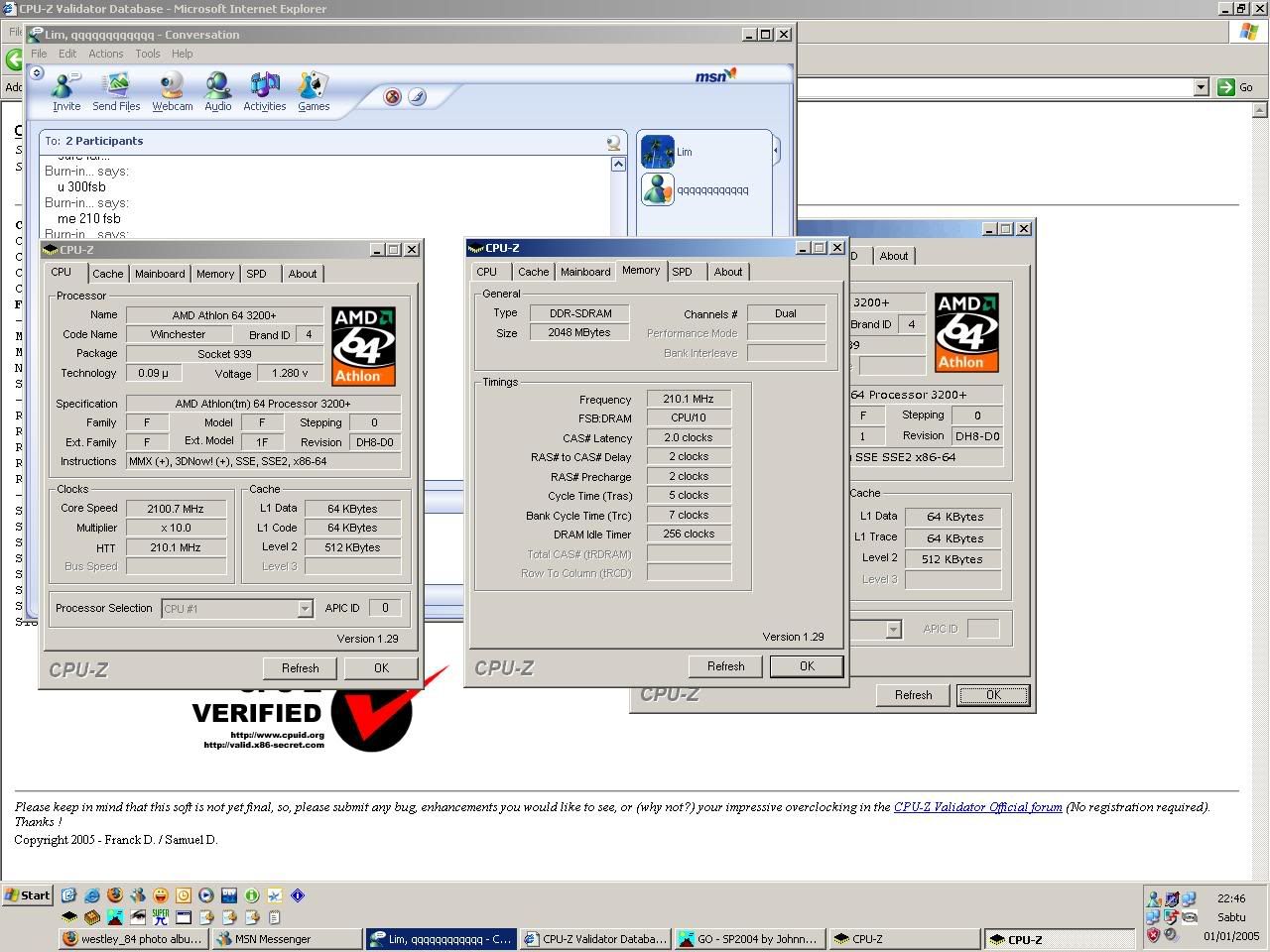Follow the CPU-Z Validator Official forum link
Viewport: 1270px width, 952px height.
click(976, 806)
